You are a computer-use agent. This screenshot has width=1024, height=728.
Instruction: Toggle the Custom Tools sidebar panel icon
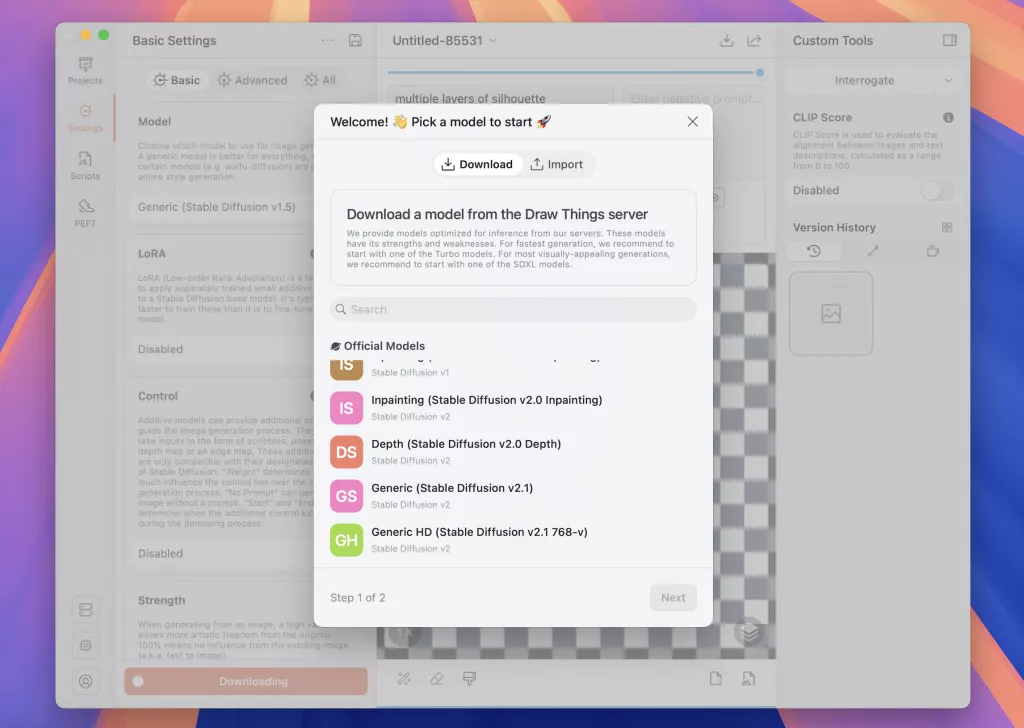[950, 40]
